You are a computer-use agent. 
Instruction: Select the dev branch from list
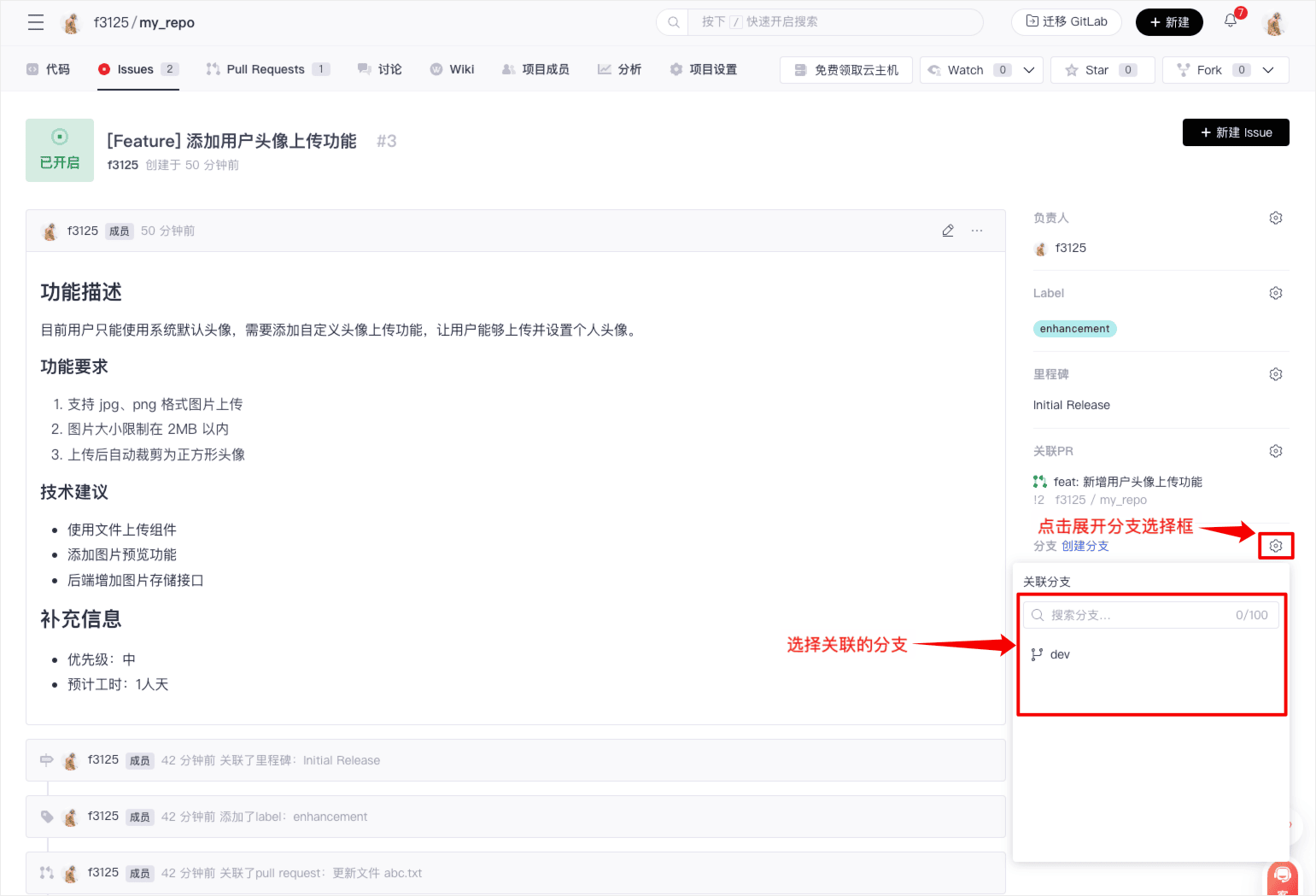tap(1060, 654)
